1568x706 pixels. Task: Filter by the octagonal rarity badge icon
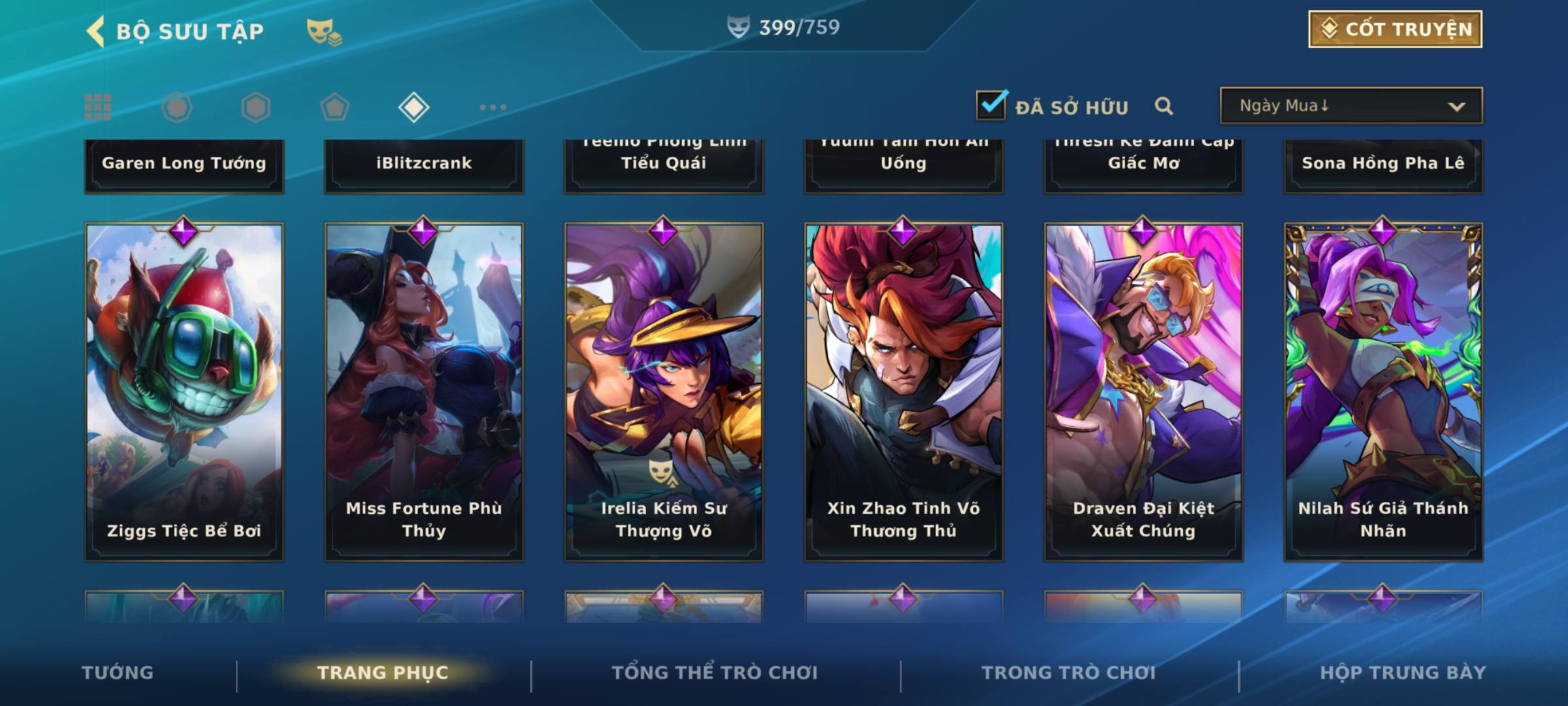point(177,107)
